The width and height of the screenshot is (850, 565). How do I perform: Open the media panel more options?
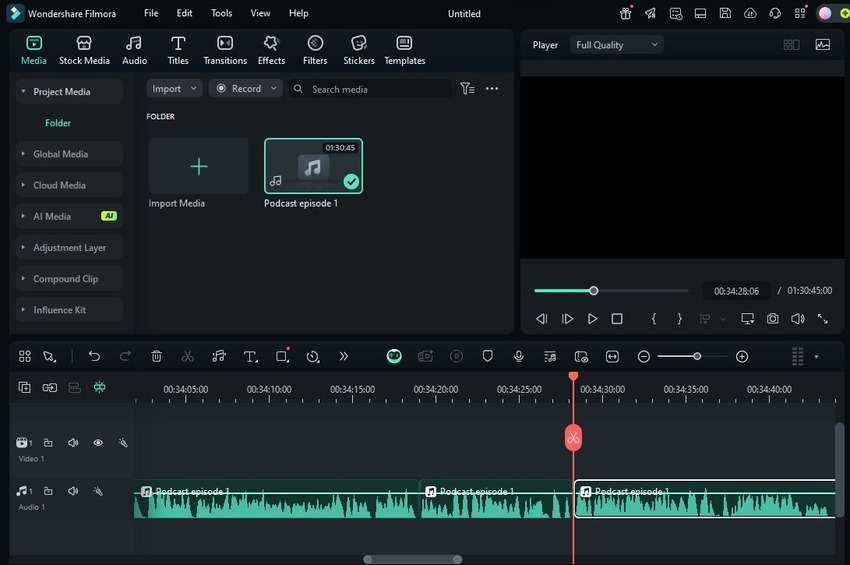(492, 88)
